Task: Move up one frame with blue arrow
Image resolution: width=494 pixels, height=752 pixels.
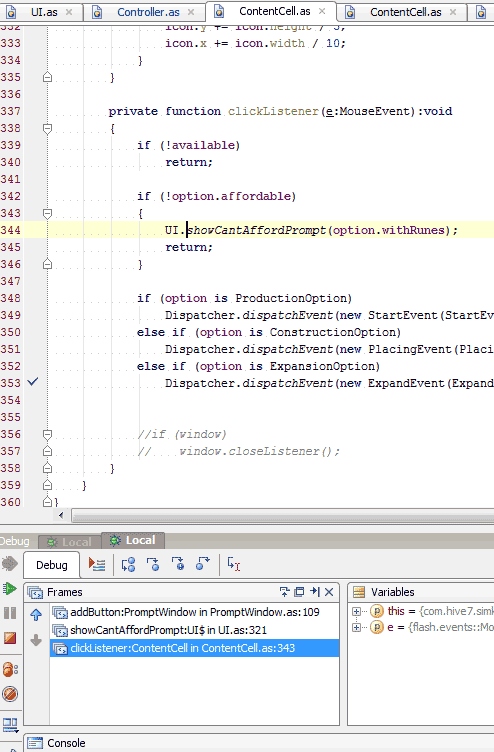Action: (36, 615)
